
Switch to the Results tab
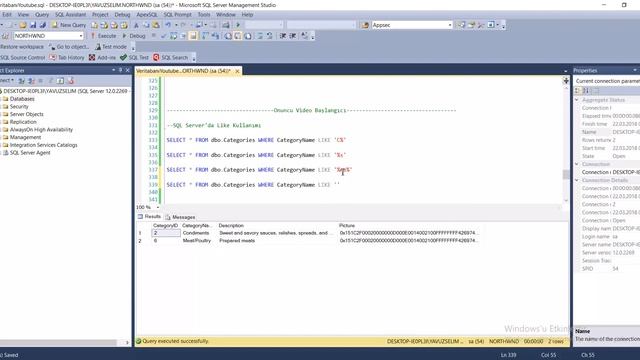point(149,217)
